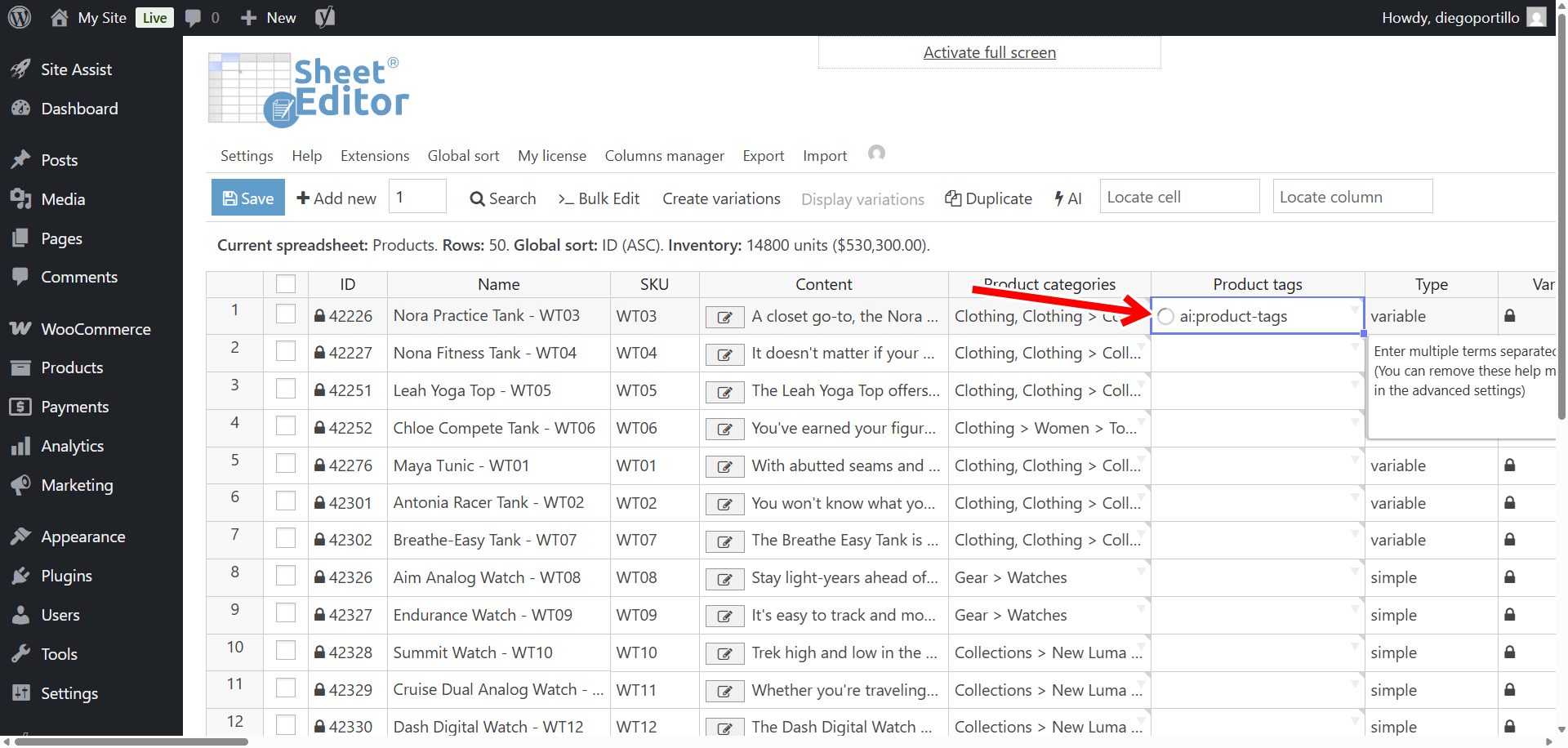Open Product tags dropdown arrow in row 5
The height and width of the screenshot is (748, 1568).
coord(1355,459)
